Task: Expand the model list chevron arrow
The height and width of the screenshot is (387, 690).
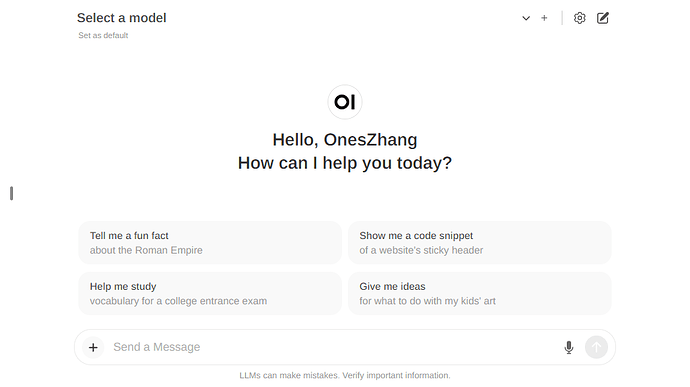Action: 526,18
